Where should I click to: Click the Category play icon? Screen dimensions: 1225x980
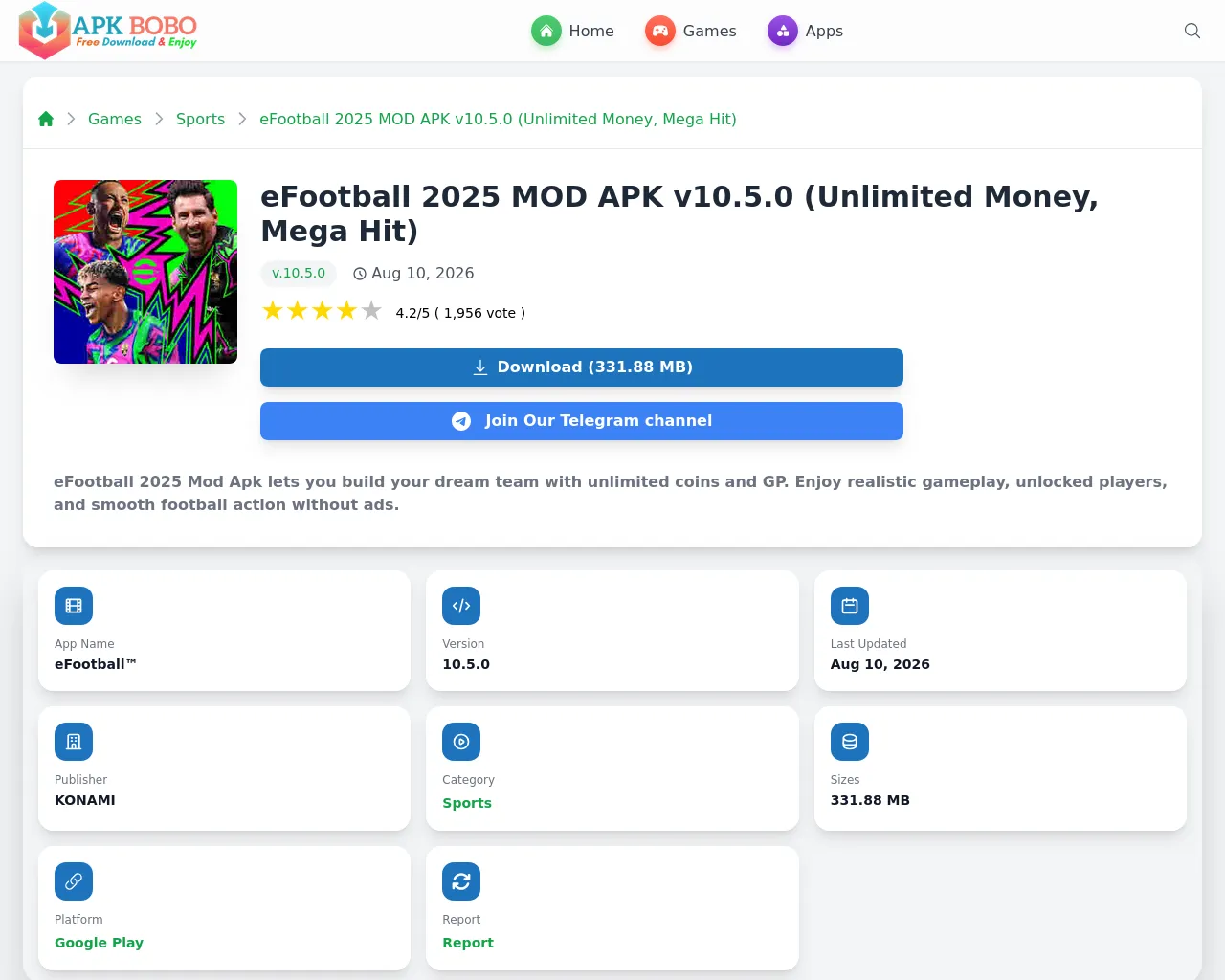point(461,742)
